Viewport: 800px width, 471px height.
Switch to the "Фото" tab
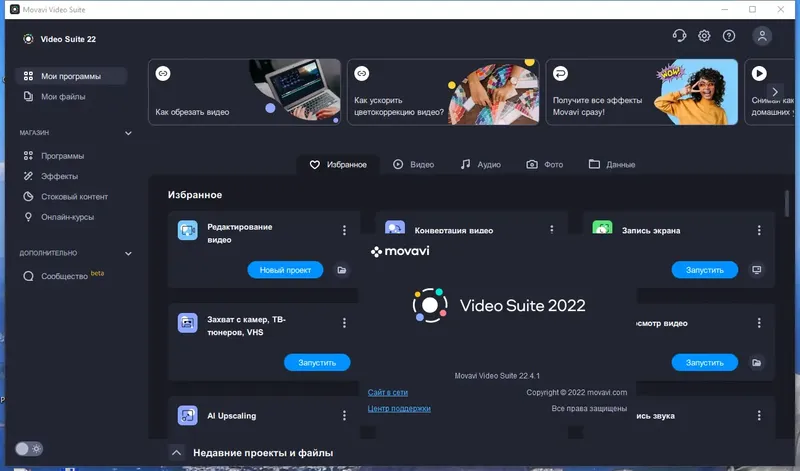[545, 164]
